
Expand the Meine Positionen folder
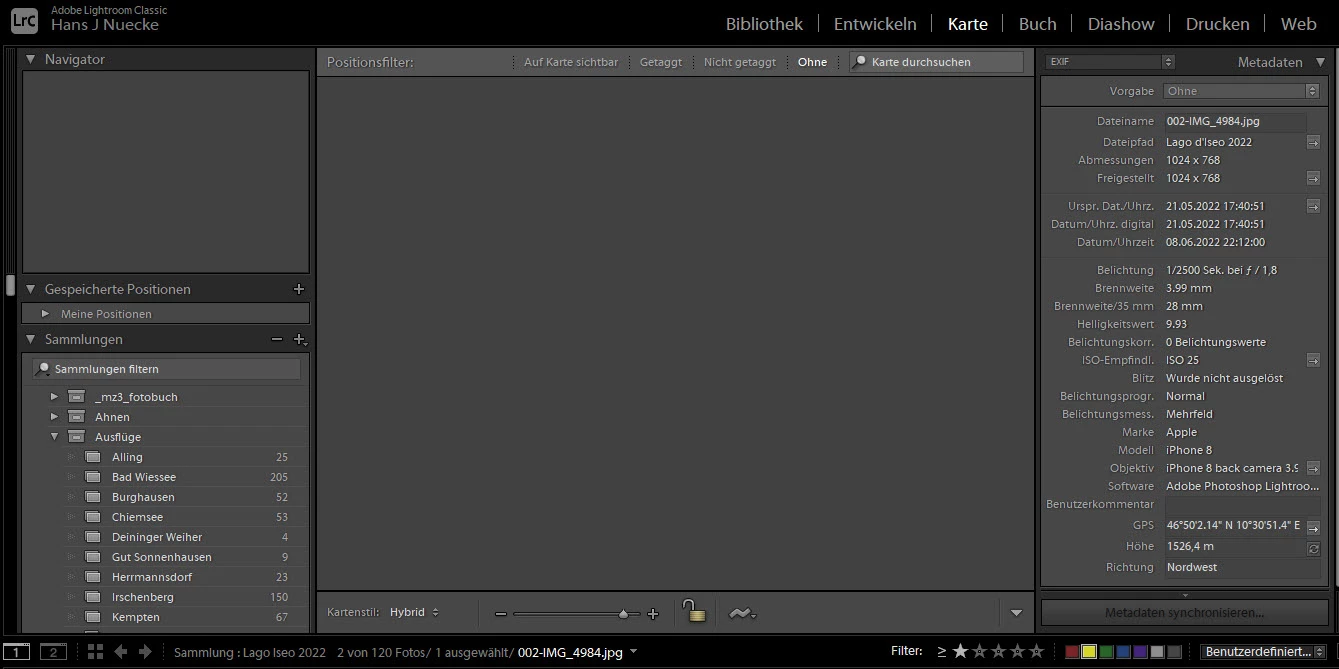(45, 313)
